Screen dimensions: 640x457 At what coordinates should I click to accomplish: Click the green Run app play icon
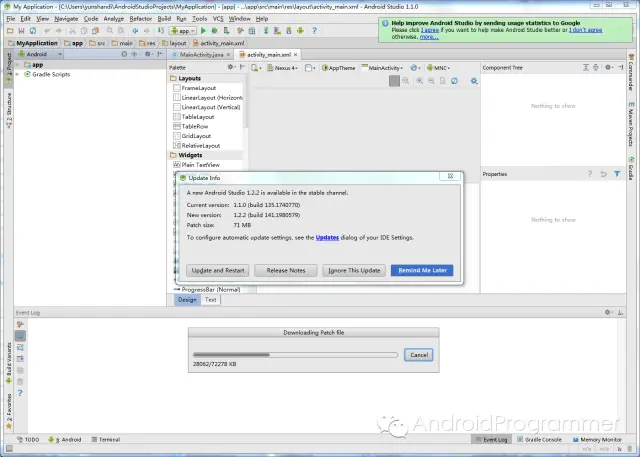pos(203,31)
